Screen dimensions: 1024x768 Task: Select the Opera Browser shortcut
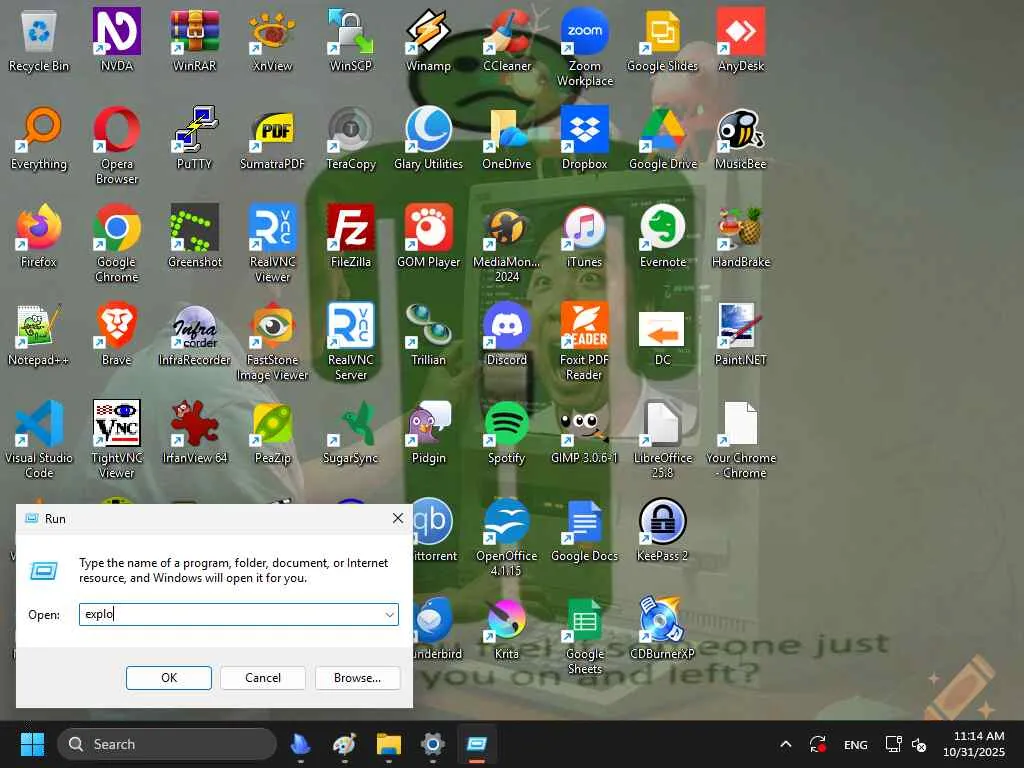[116, 146]
